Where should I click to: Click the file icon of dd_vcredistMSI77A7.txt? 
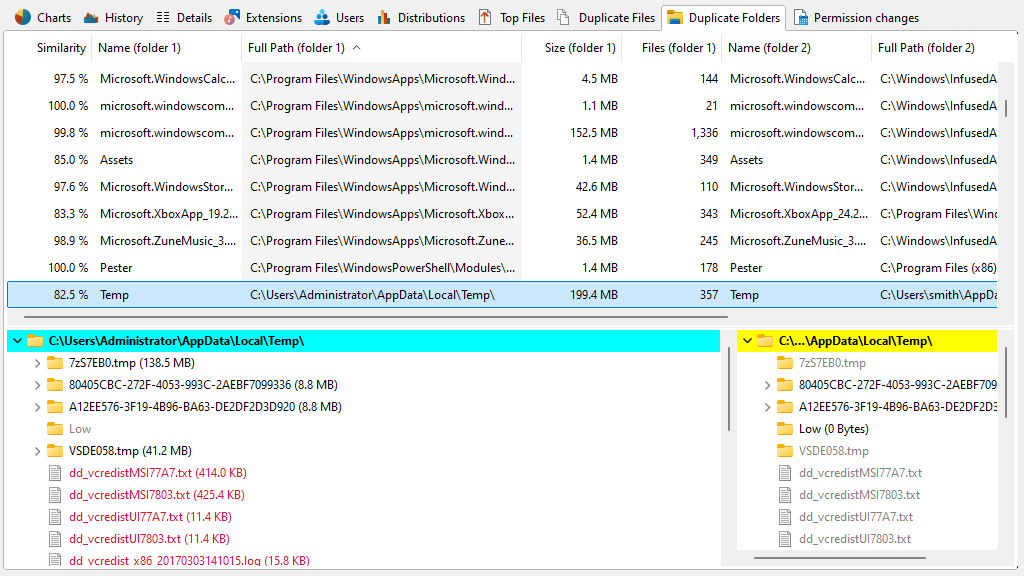pyautogui.click(x=55, y=472)
